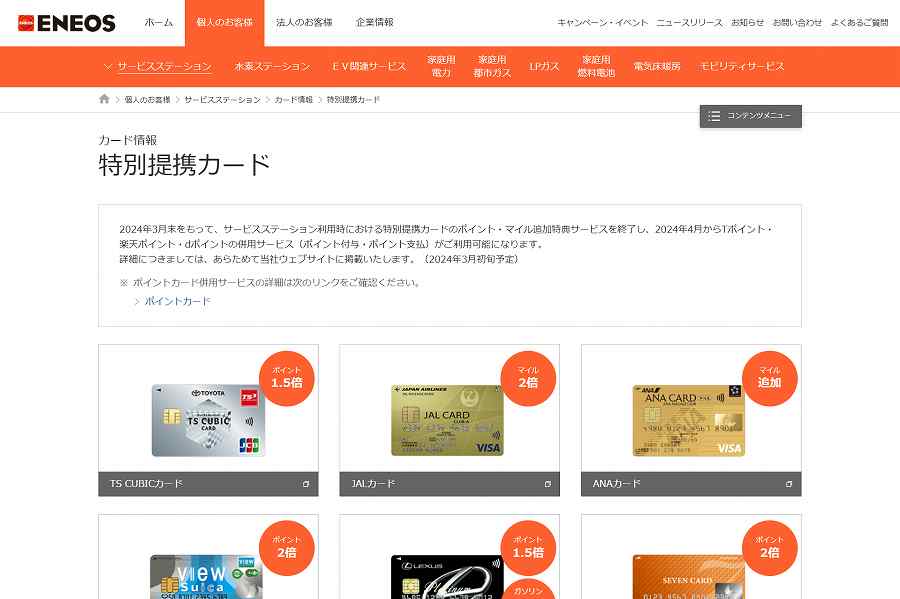
Task: Open the お問い合わせ link
Action: [797, 22]
